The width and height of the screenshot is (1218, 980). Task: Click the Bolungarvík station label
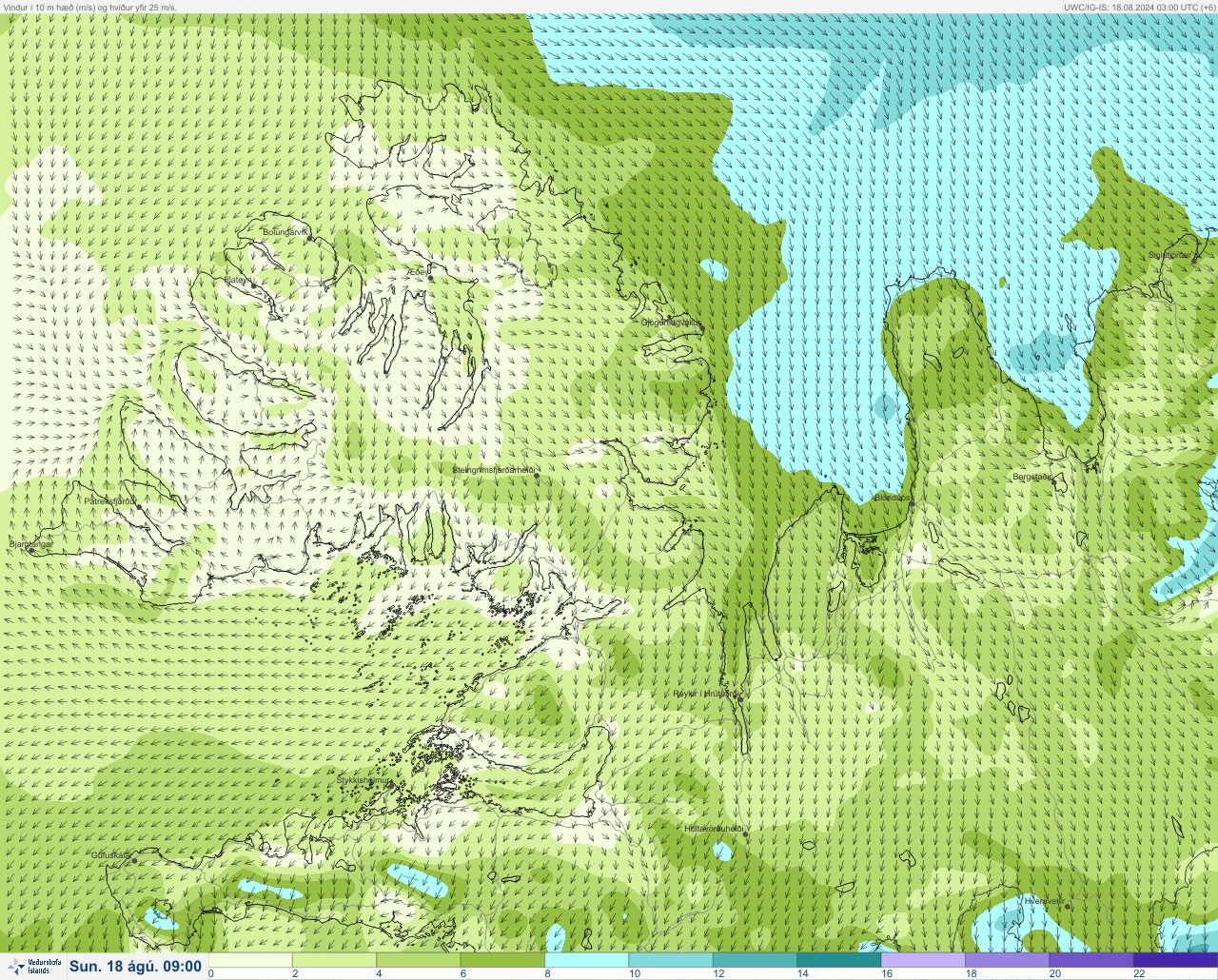[285, 231]
